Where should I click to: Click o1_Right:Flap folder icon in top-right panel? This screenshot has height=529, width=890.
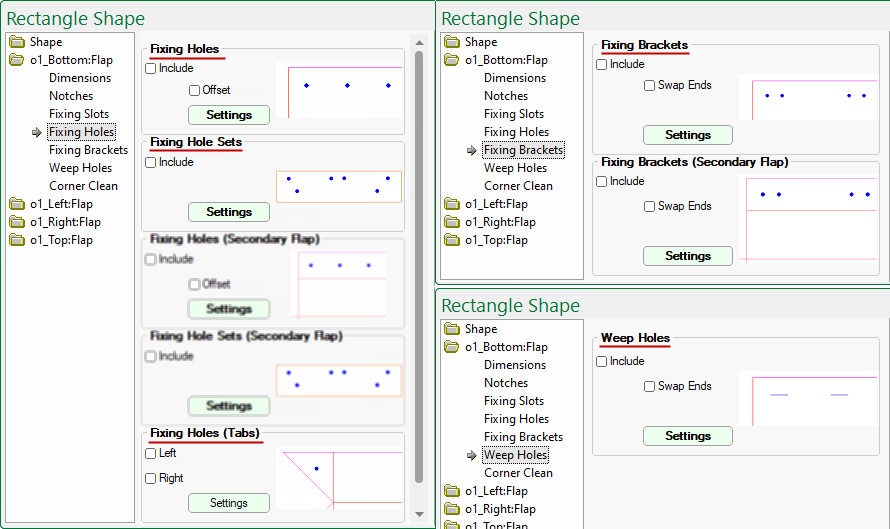pyautogui.click(x=451, y=222)
